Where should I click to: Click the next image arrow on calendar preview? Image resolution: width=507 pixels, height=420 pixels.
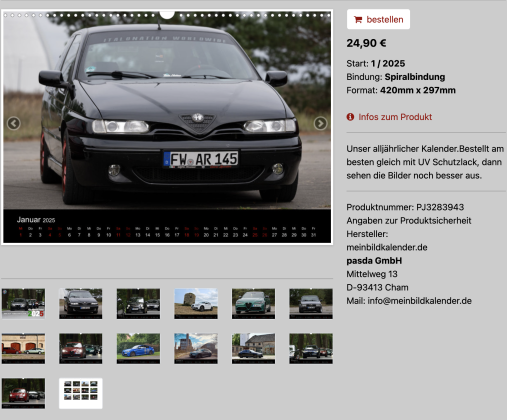320,124
